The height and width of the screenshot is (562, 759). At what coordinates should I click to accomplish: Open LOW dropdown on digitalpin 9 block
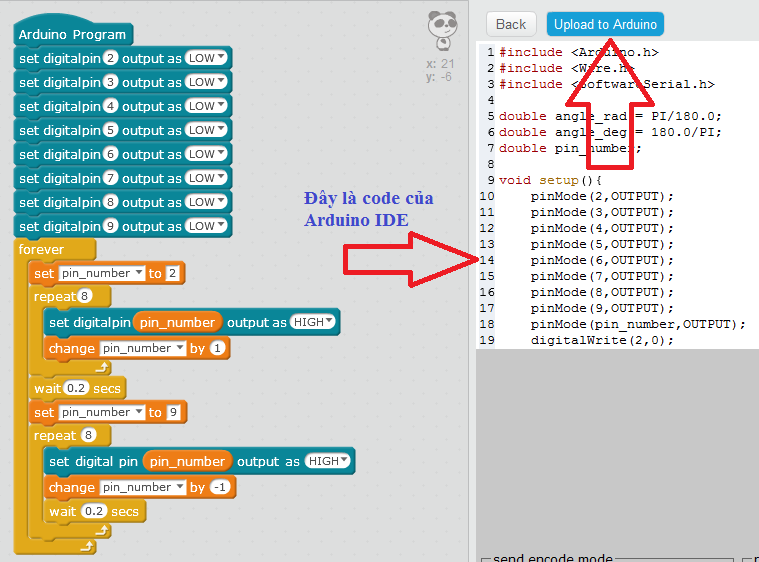pos(206,226)
